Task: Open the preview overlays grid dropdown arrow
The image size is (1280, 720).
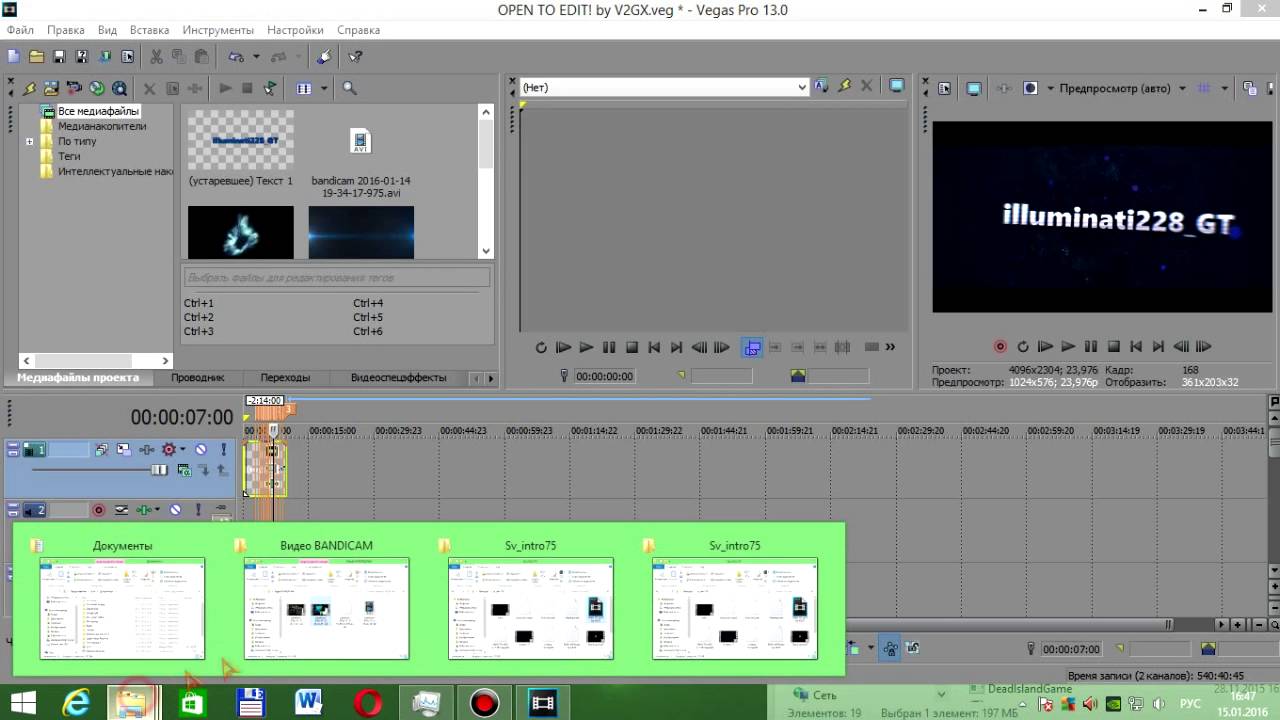Action: (1224, 88)
